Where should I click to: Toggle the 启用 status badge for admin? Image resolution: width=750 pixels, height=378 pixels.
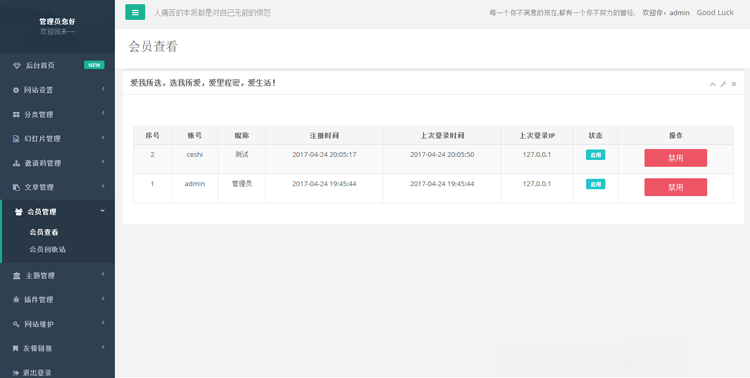point(596,184)
